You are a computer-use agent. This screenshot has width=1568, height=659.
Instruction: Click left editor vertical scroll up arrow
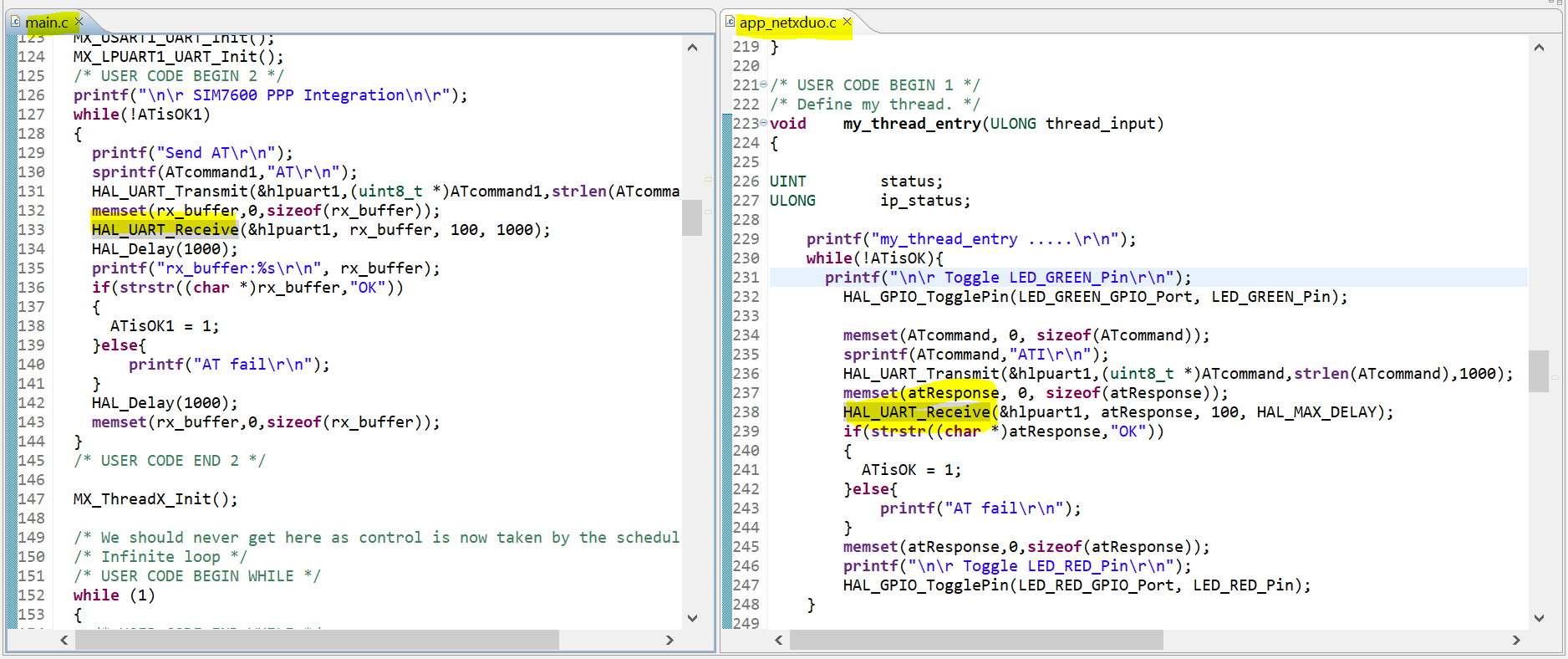(x=692, y=48)
